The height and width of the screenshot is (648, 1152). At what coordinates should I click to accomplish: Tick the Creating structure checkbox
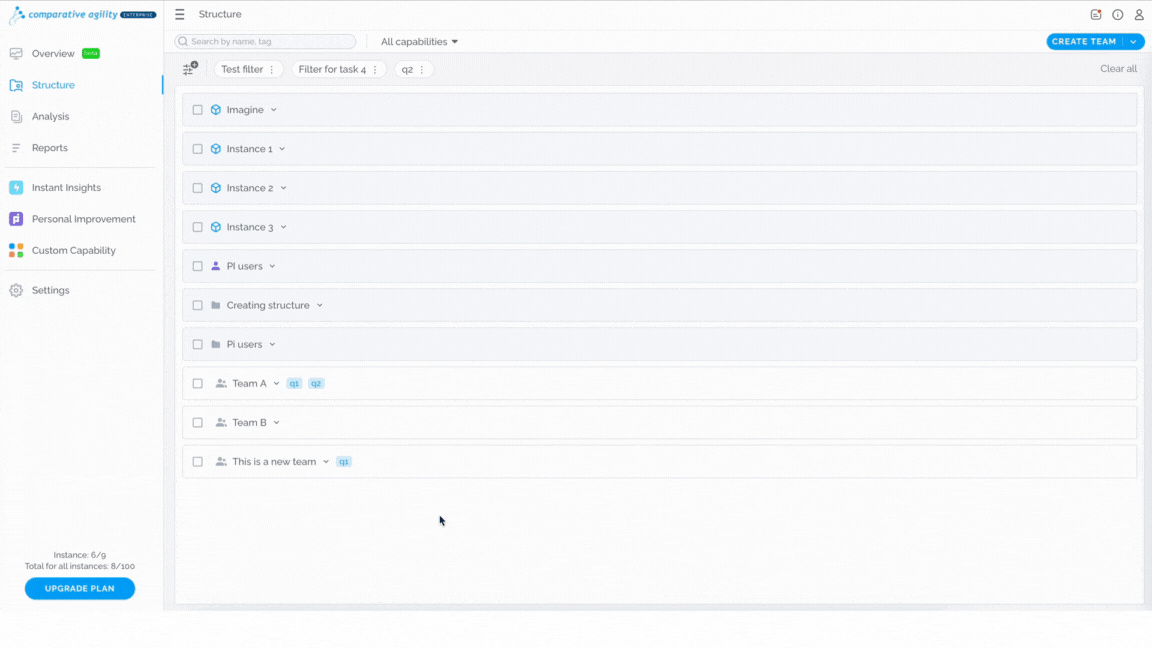198,305
